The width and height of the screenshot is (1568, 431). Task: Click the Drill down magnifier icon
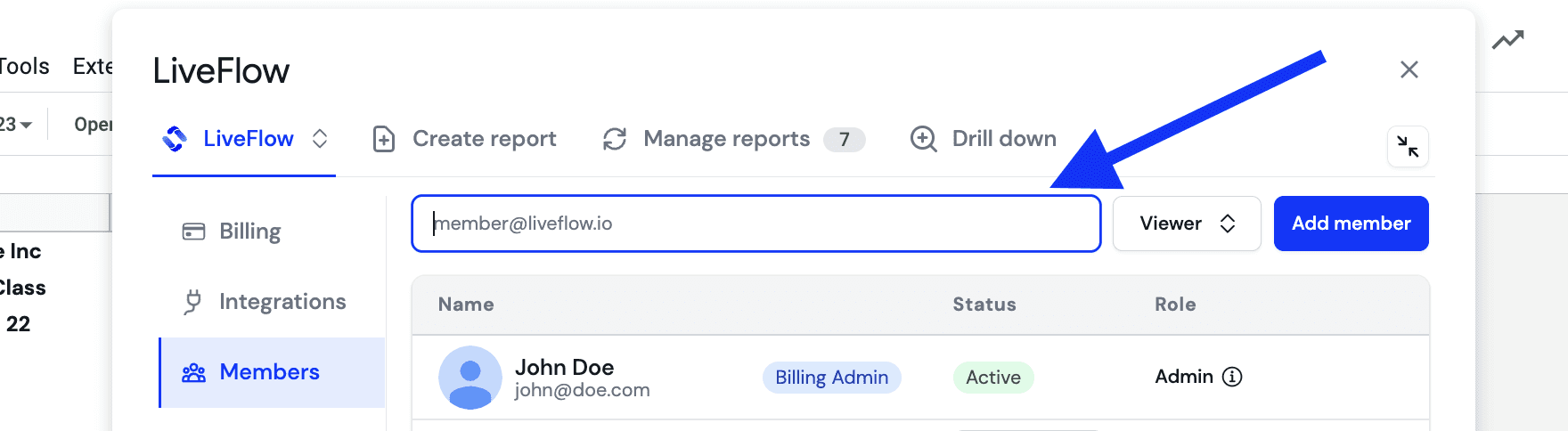click(924, 140)
